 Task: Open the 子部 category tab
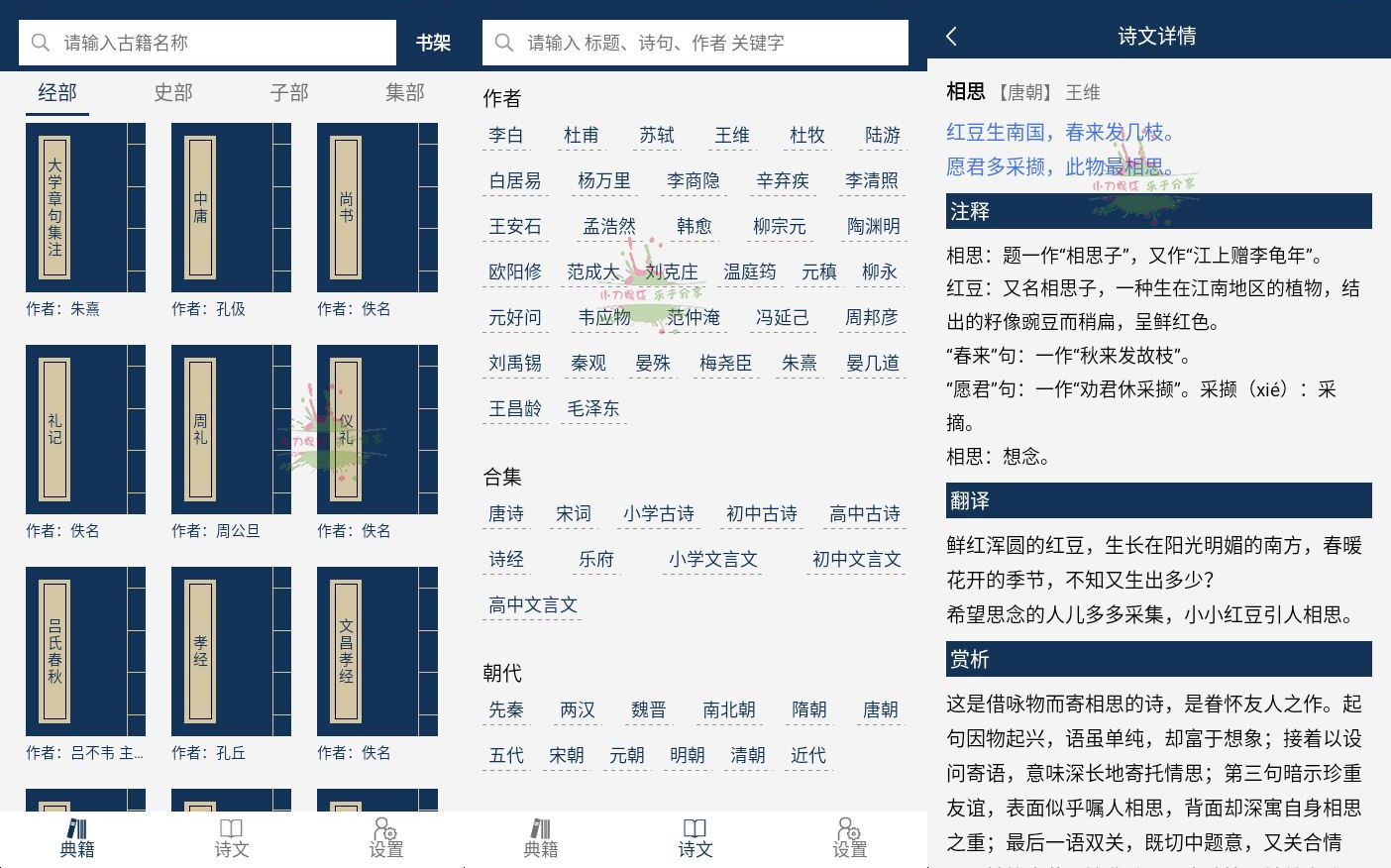[x=288, y=92]
